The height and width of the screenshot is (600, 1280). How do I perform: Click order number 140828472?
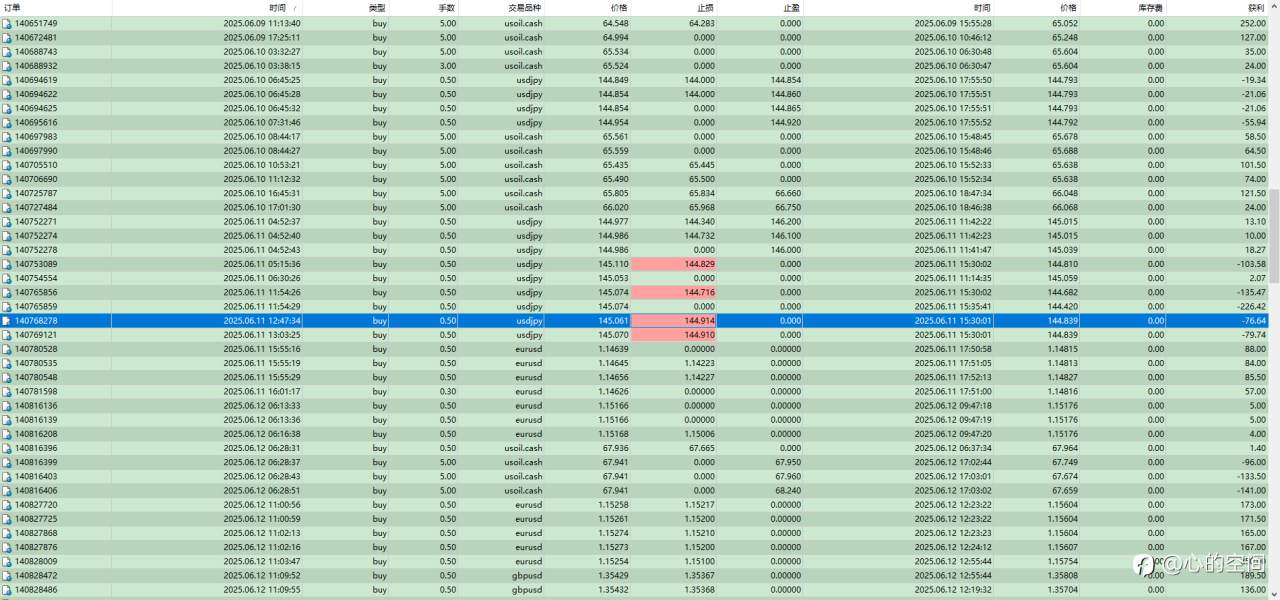pyautogui.click(x=36, y=576)
